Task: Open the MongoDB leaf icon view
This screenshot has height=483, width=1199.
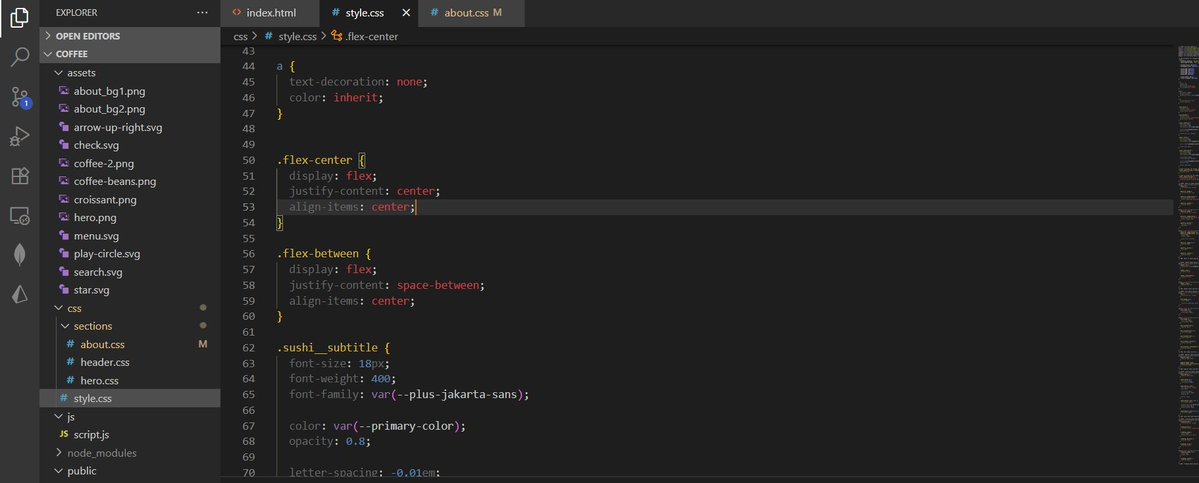Action: click(x=20, y=255)
